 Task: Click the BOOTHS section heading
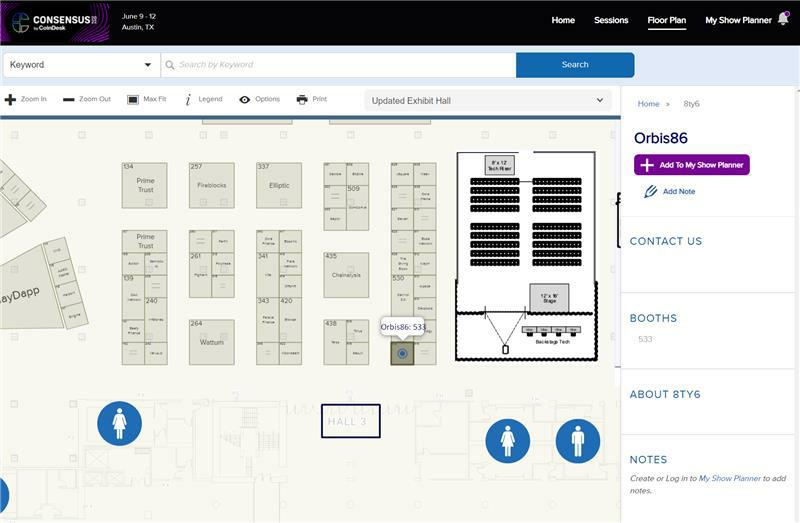(653, 318)
